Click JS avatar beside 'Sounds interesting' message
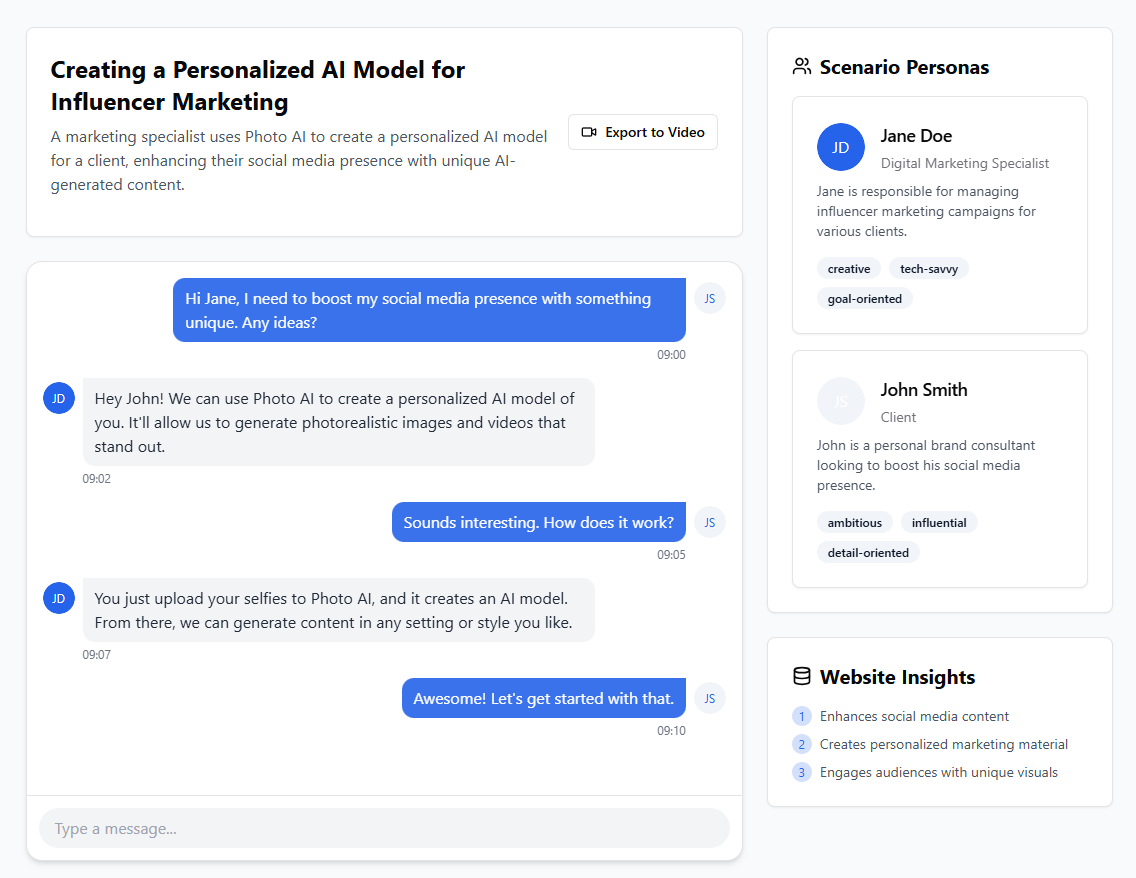1136x878 pixels. 710,522
